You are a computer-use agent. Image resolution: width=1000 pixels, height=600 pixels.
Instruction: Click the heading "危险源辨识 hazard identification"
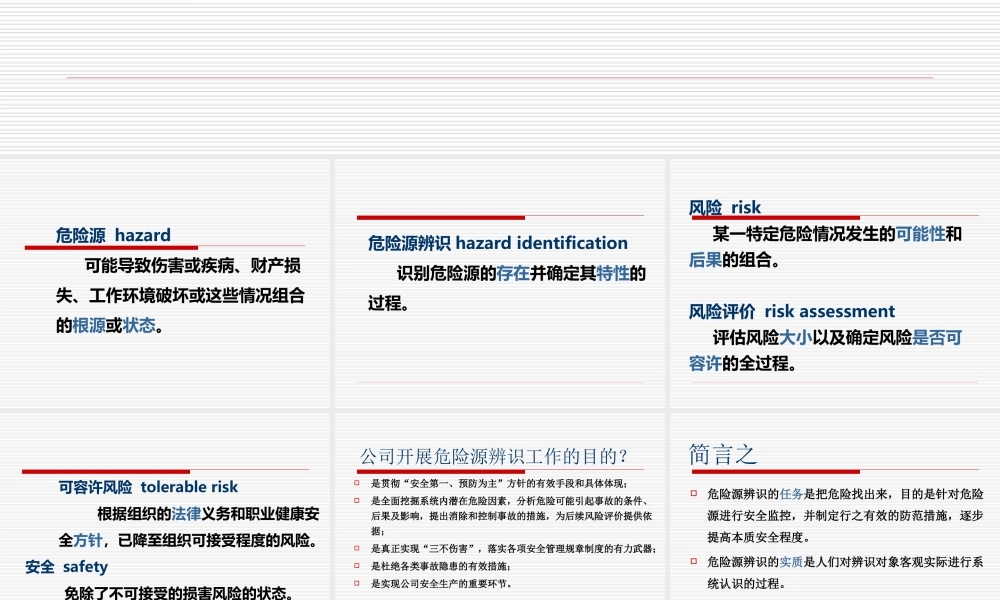coord(497,243)
